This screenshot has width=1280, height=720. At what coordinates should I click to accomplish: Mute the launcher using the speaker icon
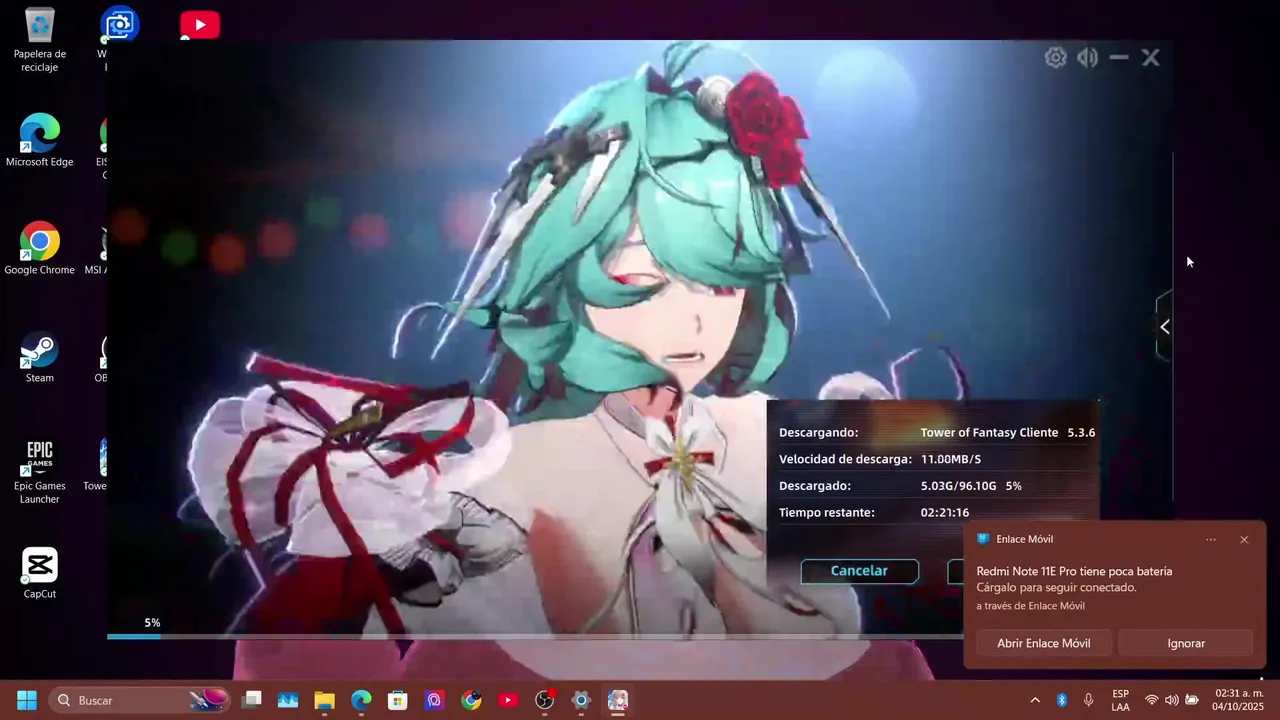[1087, 58]
